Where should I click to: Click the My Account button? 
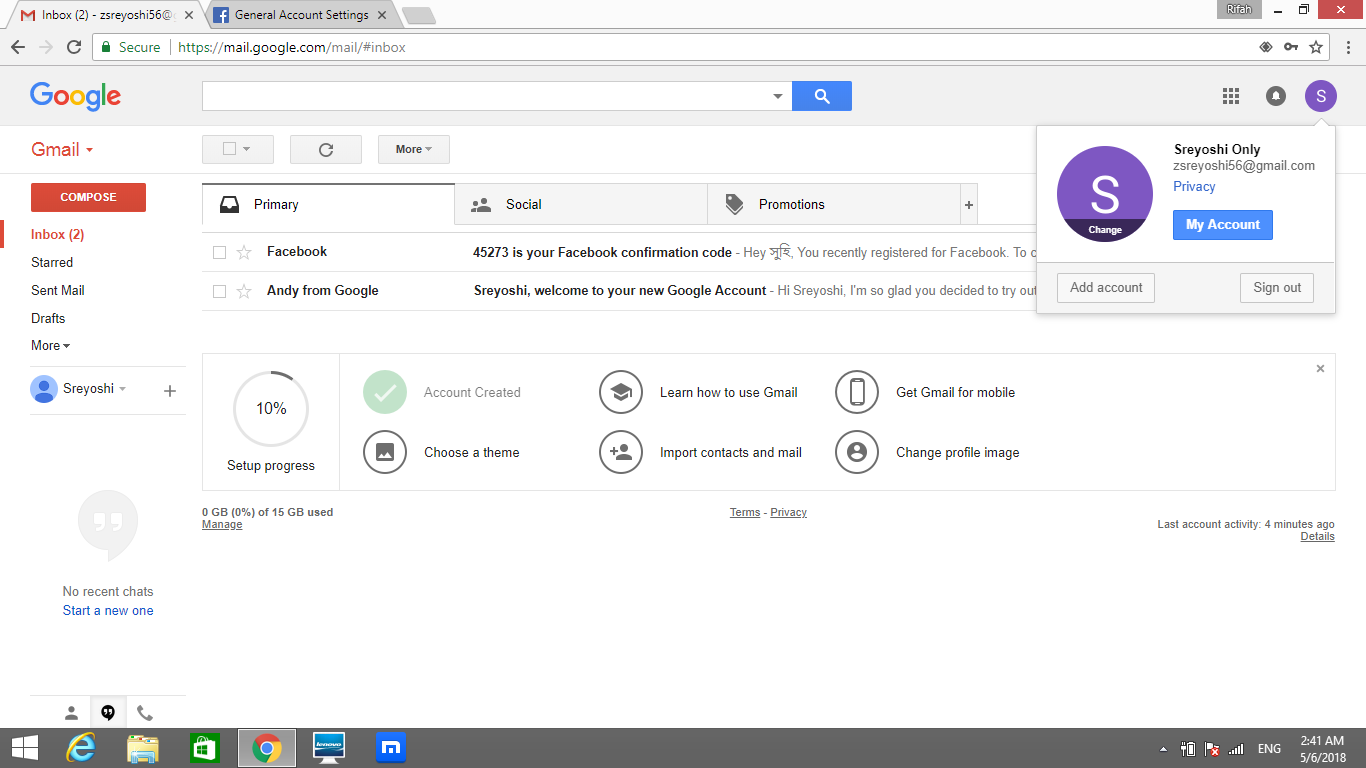coord(1223,225)
